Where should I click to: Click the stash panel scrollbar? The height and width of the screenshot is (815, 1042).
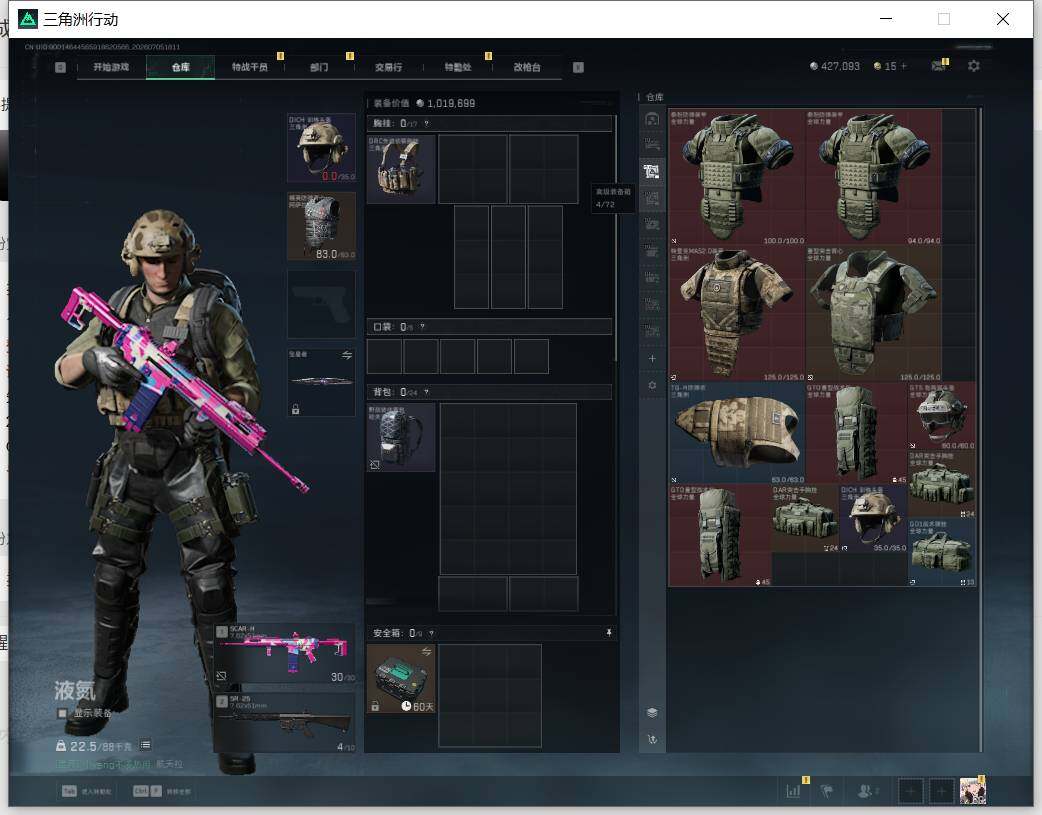tap(981, 429)
